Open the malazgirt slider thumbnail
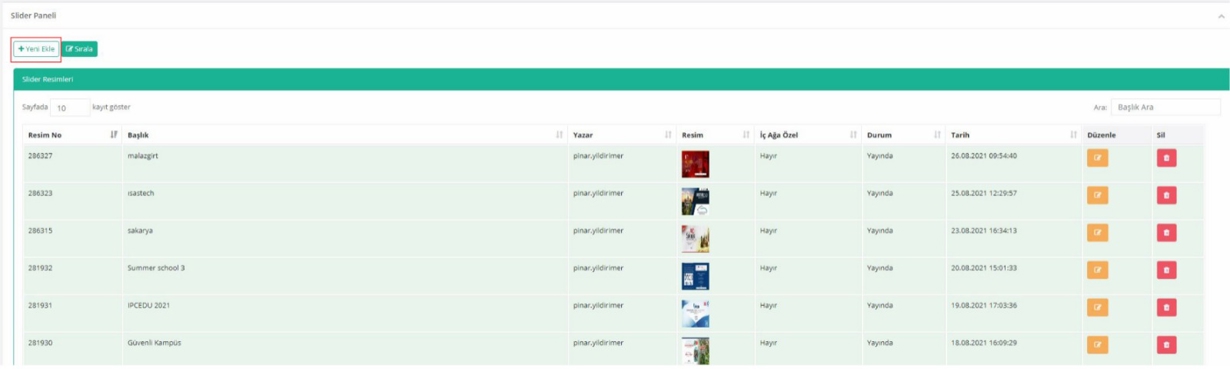 coord(695,164)
